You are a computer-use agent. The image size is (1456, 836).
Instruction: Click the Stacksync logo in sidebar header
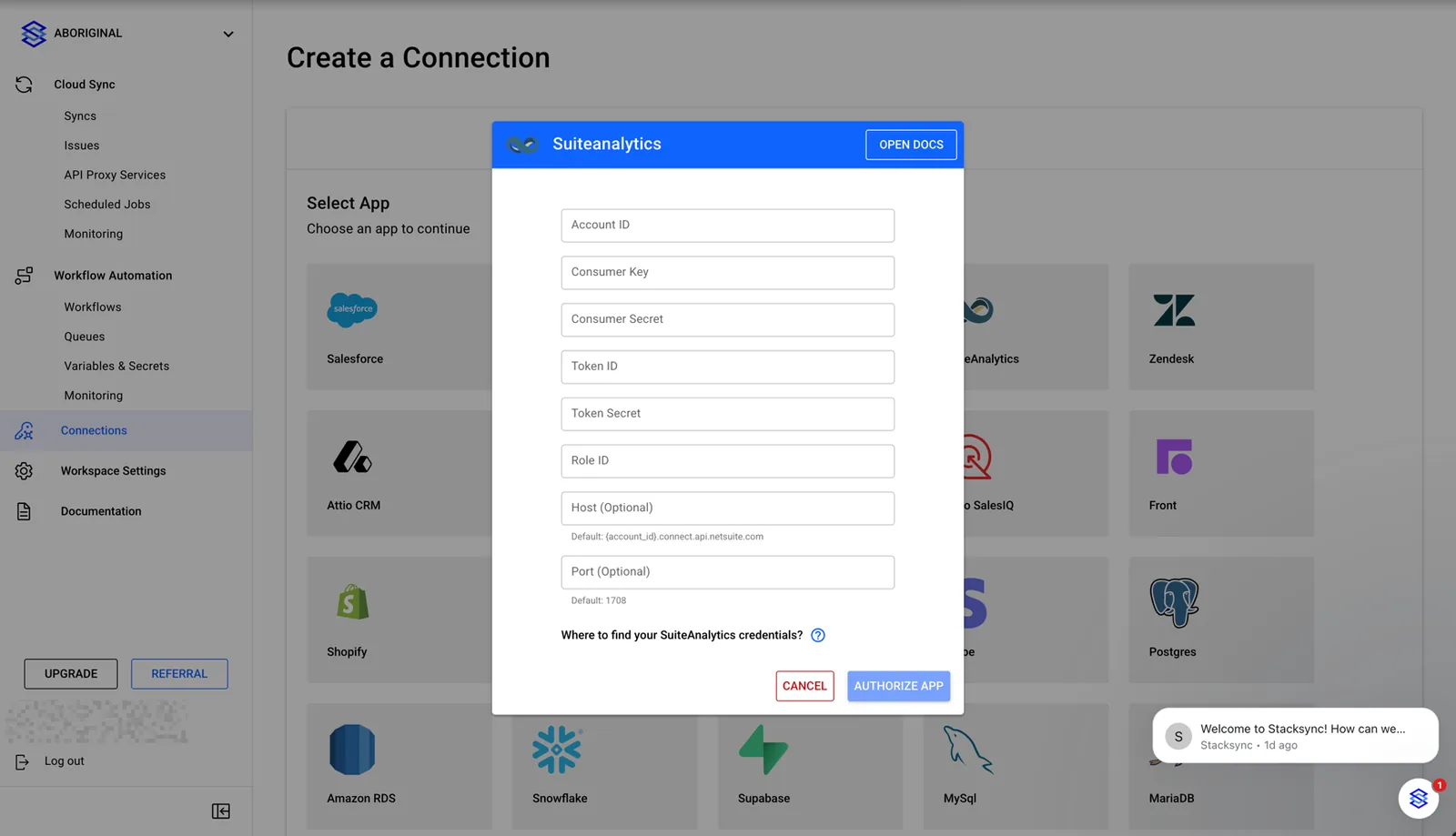tap(34, 34)
